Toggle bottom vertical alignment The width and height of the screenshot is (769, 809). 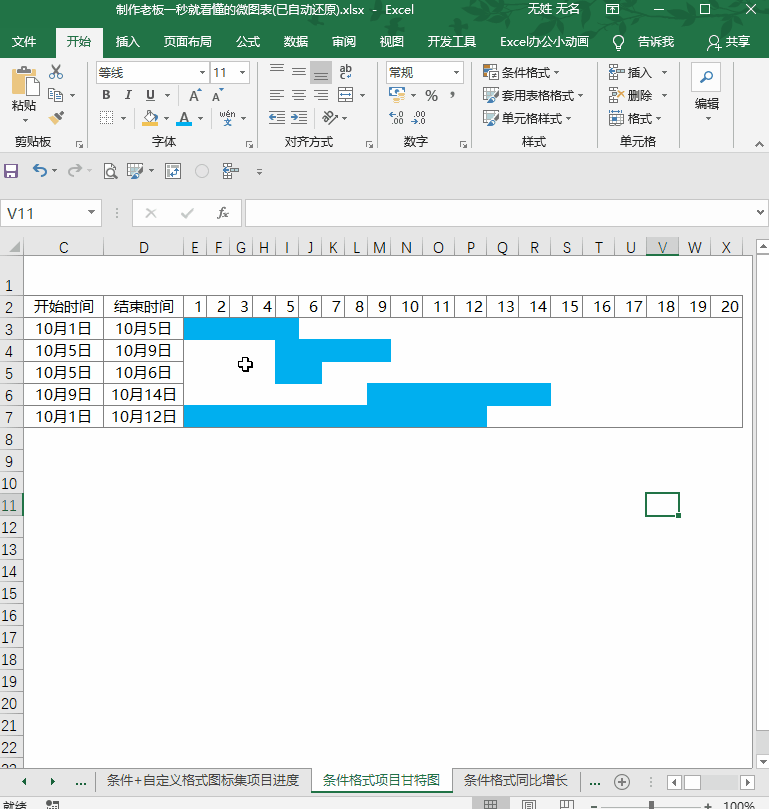coord(321,73)
